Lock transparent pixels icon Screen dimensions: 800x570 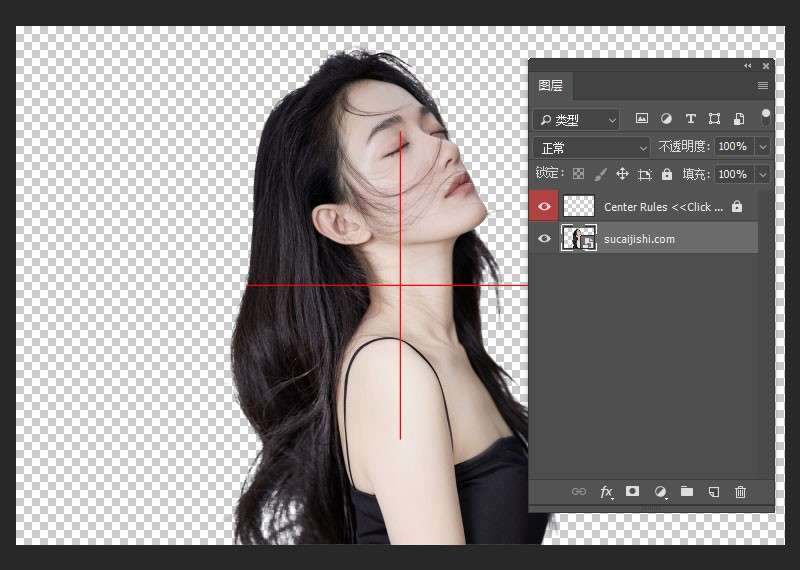578,174
